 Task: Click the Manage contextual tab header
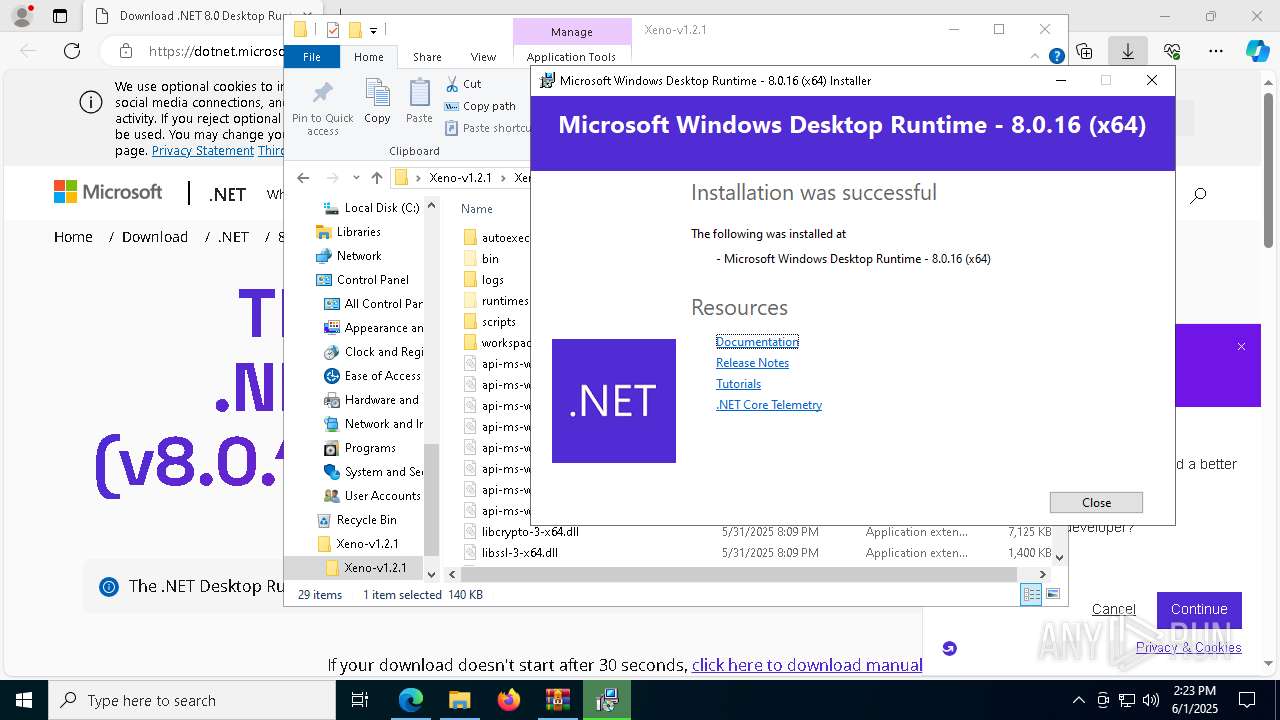pos(572,32)
